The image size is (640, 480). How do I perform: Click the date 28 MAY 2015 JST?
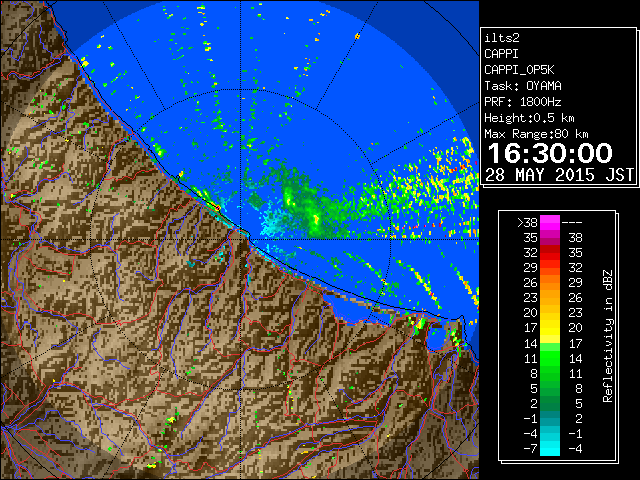(559, 175)
